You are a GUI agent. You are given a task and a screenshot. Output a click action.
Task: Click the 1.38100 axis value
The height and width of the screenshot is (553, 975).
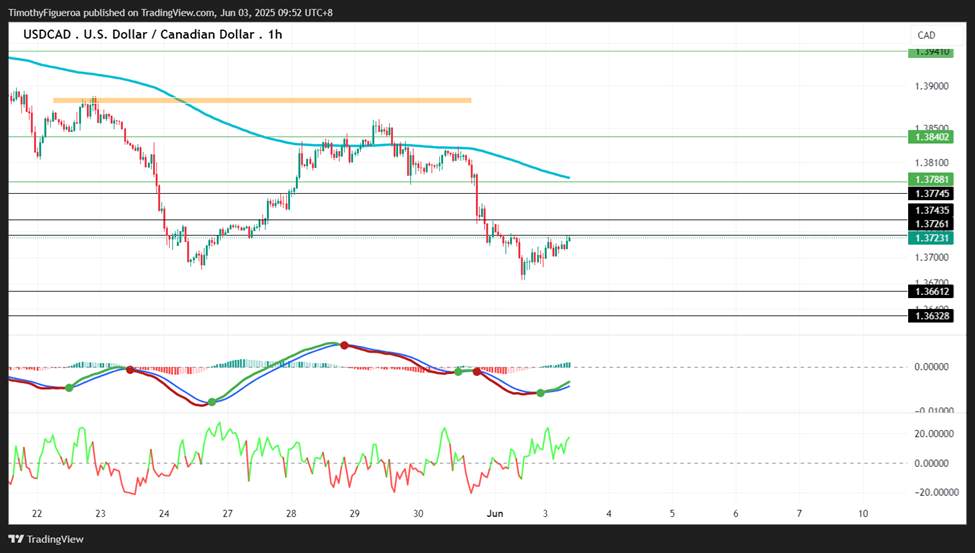pos(931,164)
